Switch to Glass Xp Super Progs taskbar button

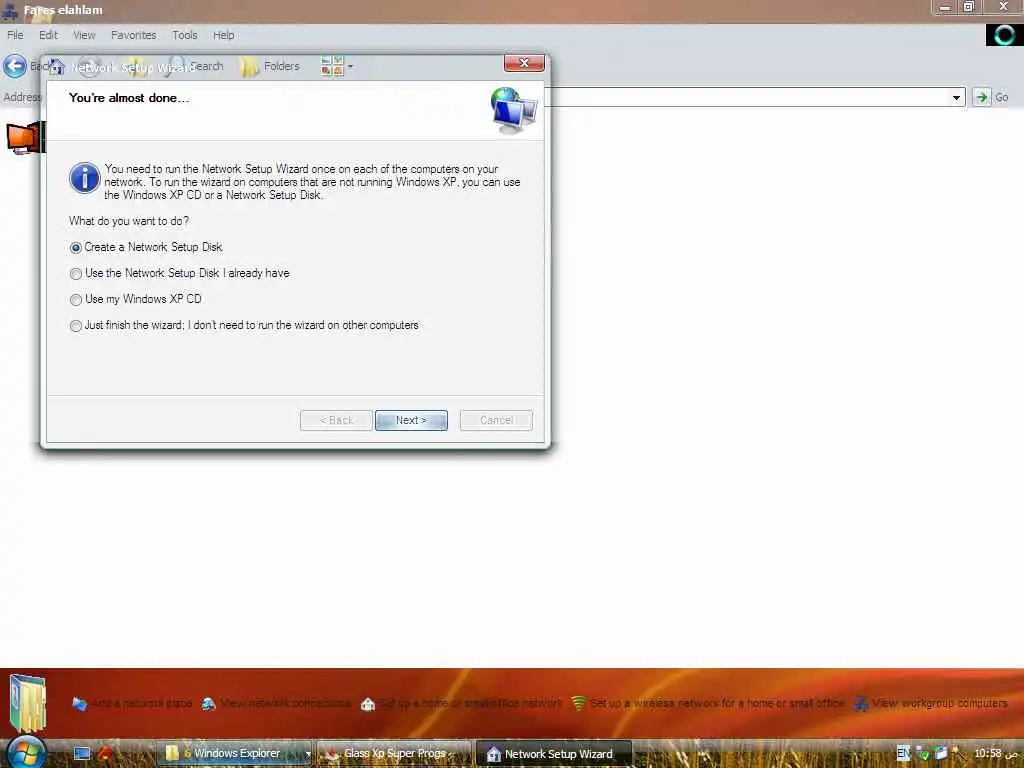click(x=393, y=754)
